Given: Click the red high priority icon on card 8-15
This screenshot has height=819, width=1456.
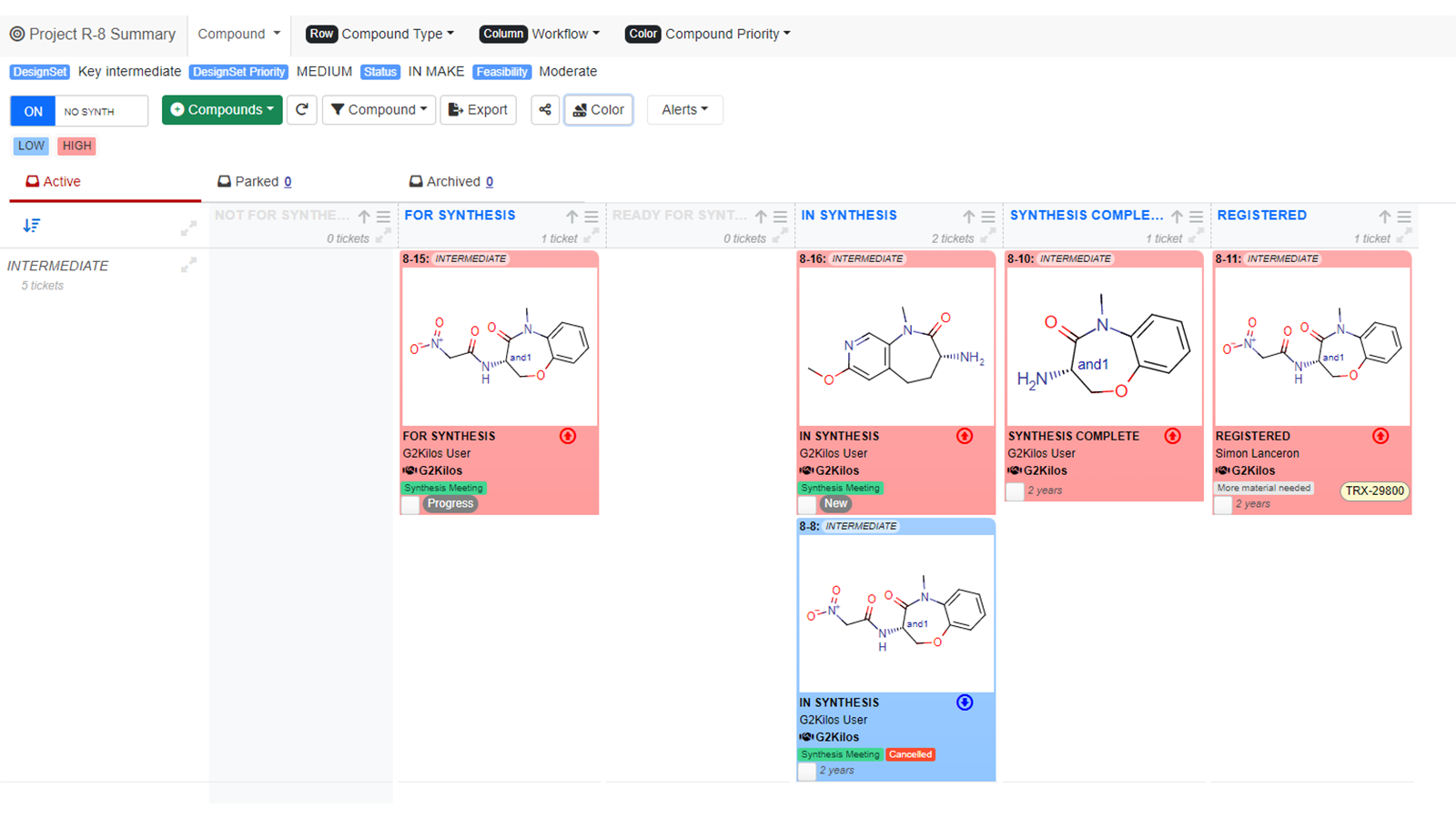Looking at the screenshot, I should pos(568,436).
